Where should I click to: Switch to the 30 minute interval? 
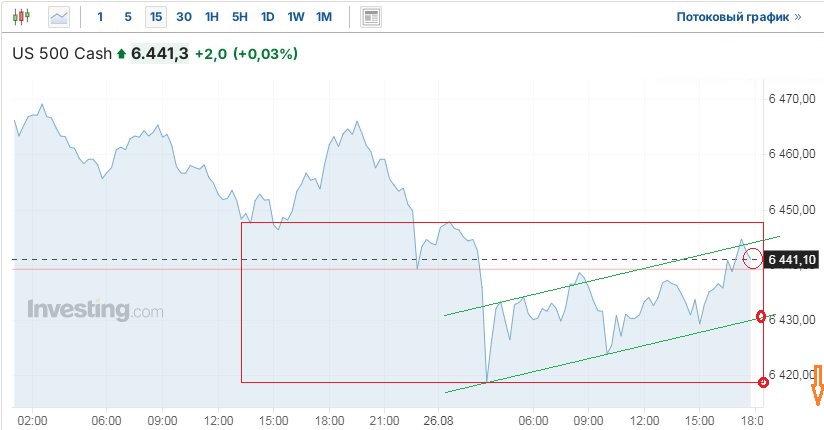[183, 17]
